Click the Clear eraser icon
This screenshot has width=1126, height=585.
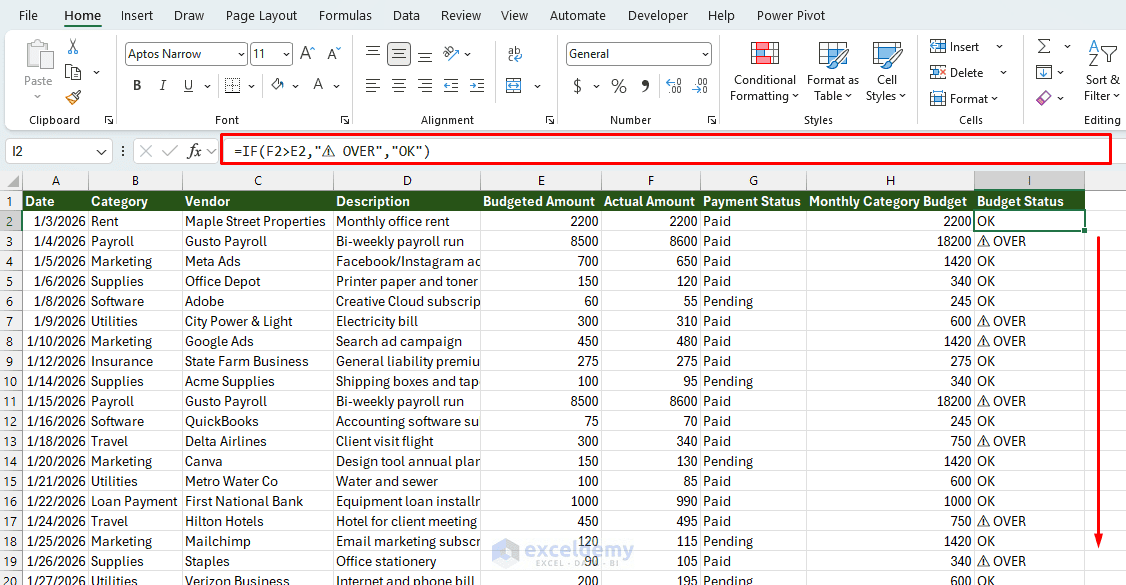click(1044, 97)
